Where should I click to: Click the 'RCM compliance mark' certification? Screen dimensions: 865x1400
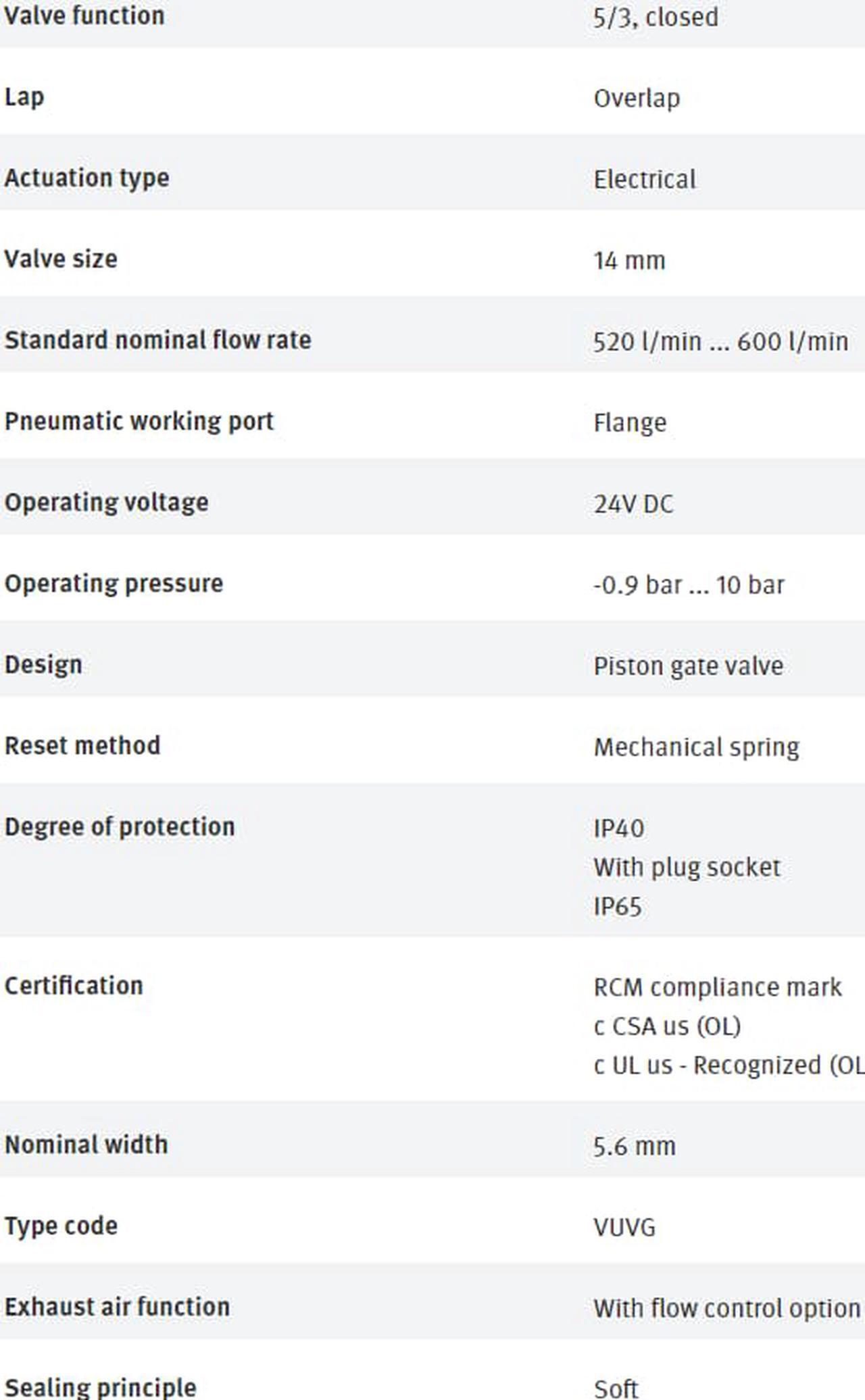click(717, 987)
